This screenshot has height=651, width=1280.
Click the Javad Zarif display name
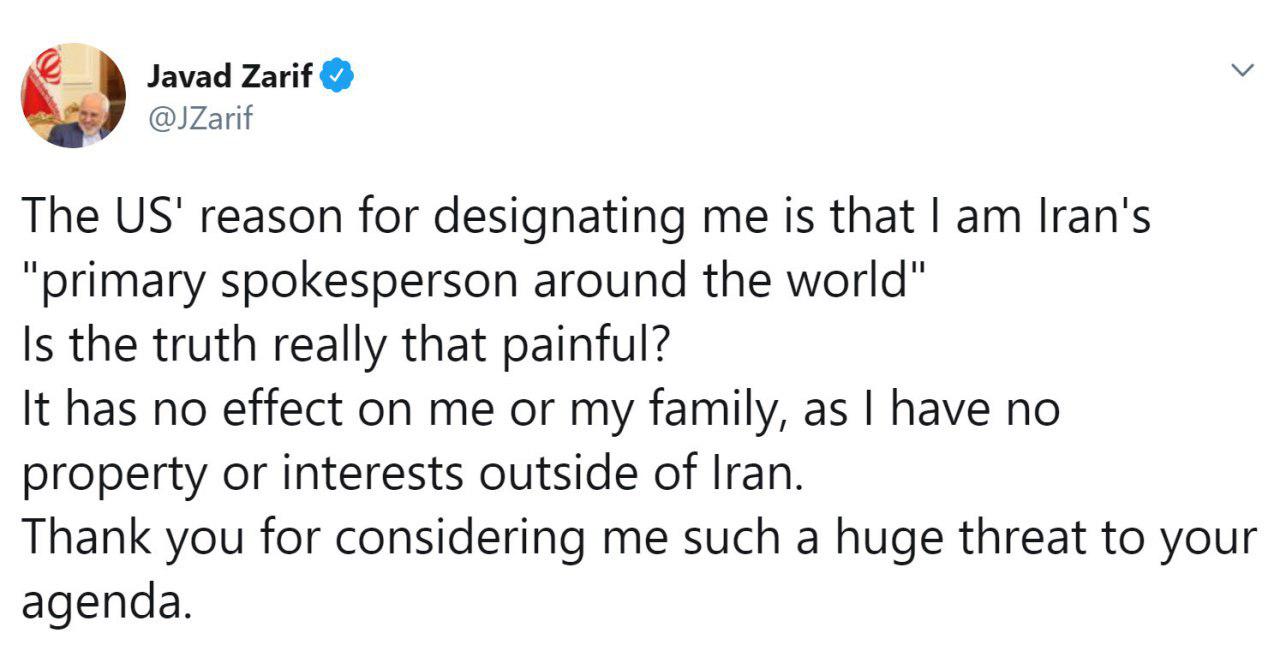(x=230, y=76)
